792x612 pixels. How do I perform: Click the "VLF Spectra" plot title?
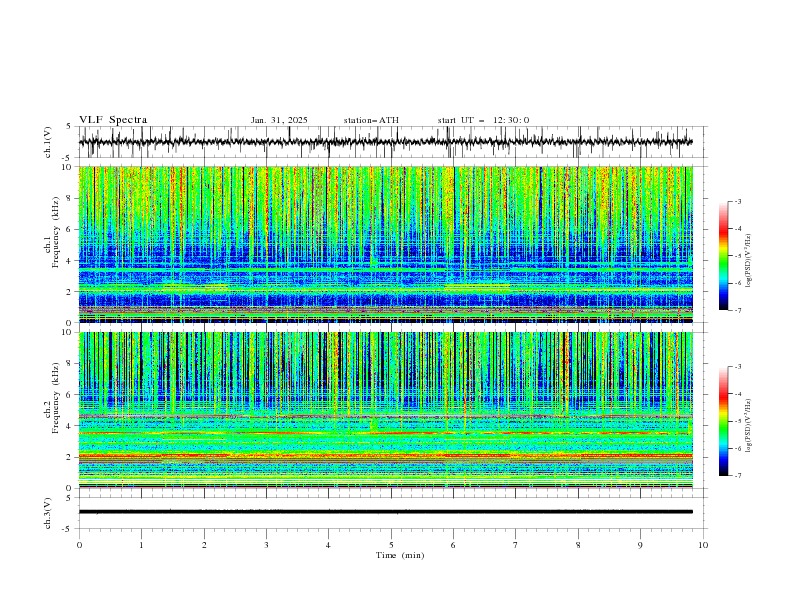click(x=113, y=120)
